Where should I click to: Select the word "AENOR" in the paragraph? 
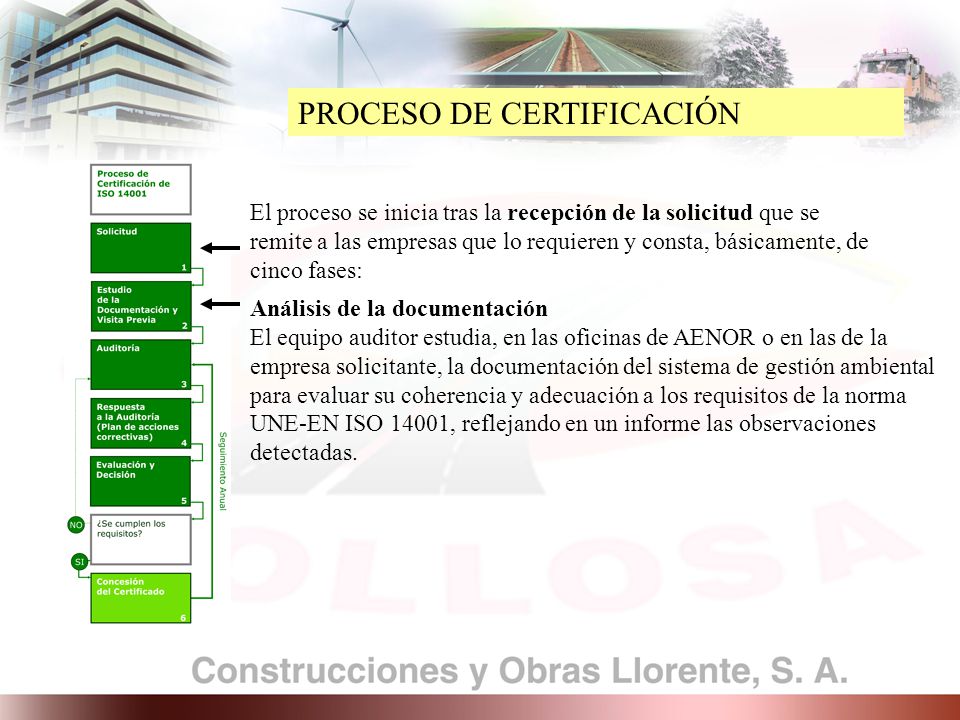(714, 337)
